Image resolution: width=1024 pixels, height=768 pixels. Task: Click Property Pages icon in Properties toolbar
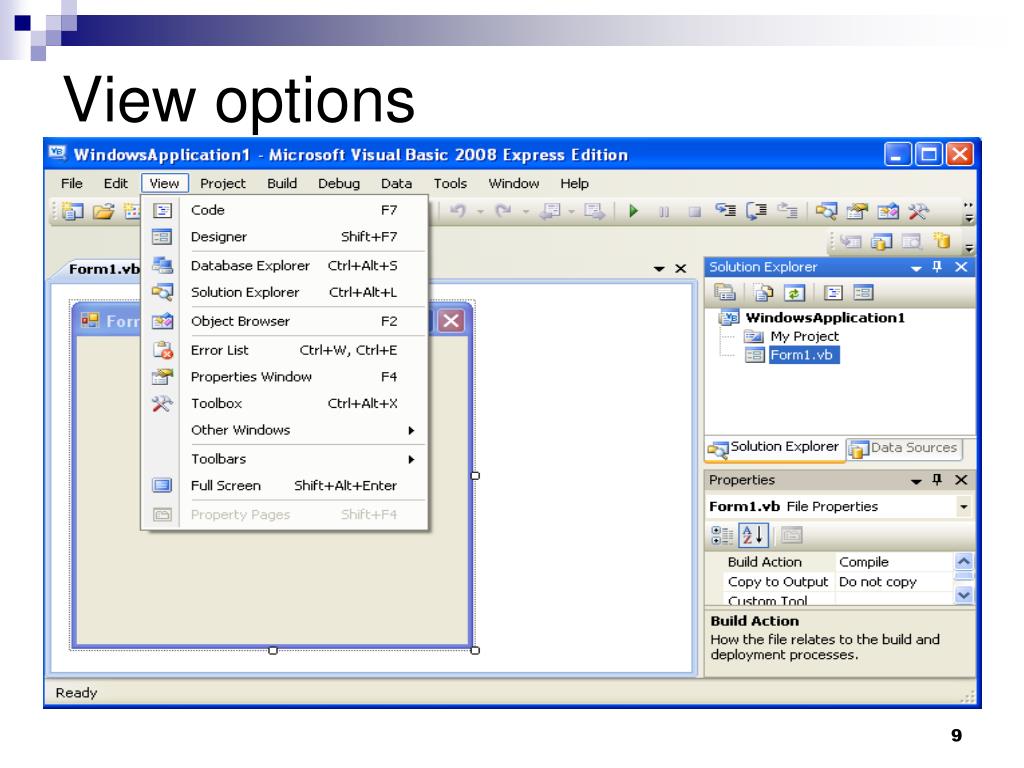792,536
